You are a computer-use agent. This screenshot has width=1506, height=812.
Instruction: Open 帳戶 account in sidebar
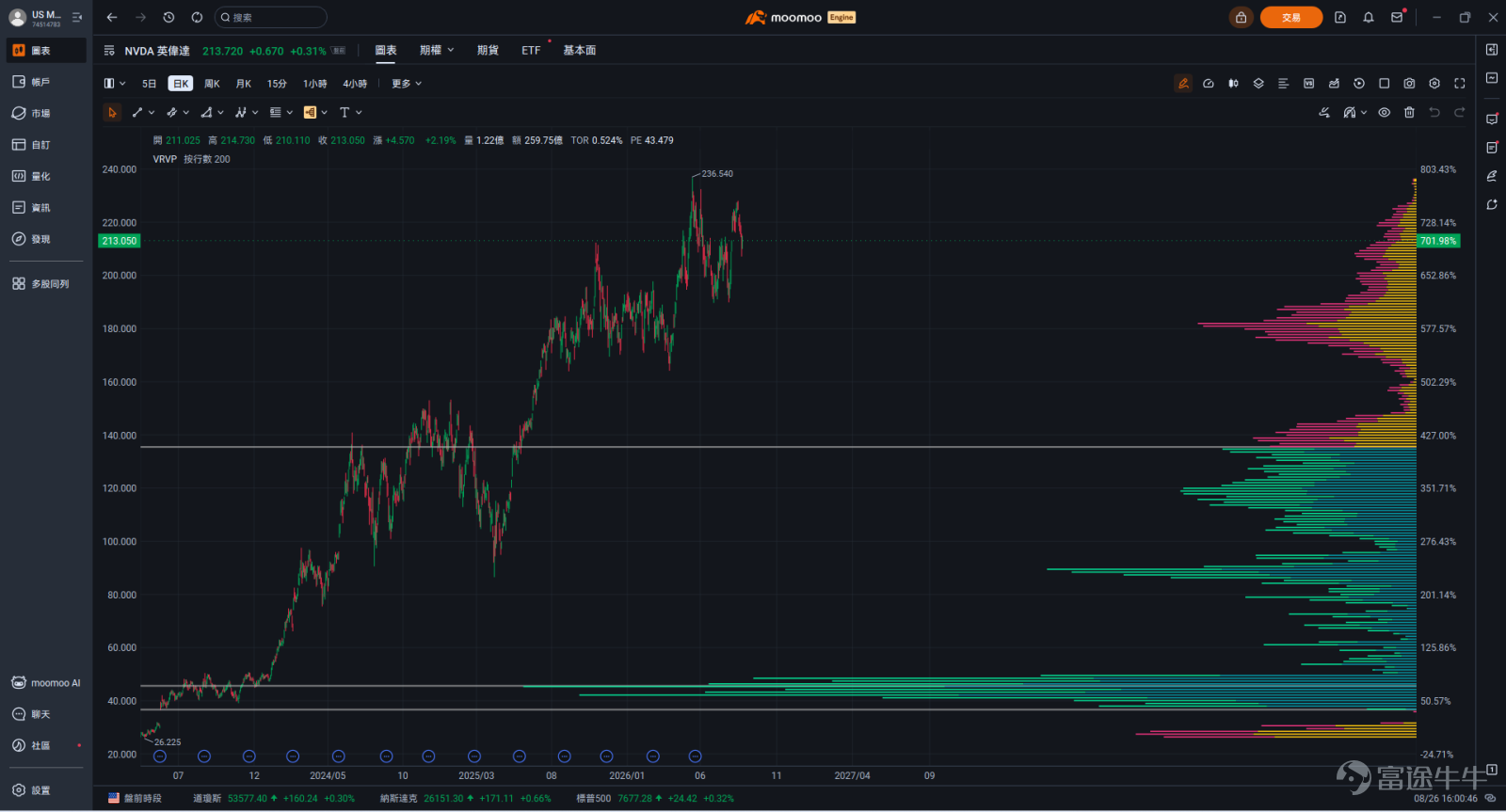(45, 82)
